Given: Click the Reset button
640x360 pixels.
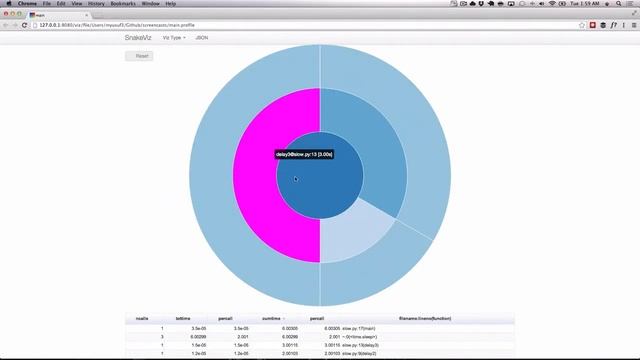Looking at the screenshot, I should coord(139,56).
